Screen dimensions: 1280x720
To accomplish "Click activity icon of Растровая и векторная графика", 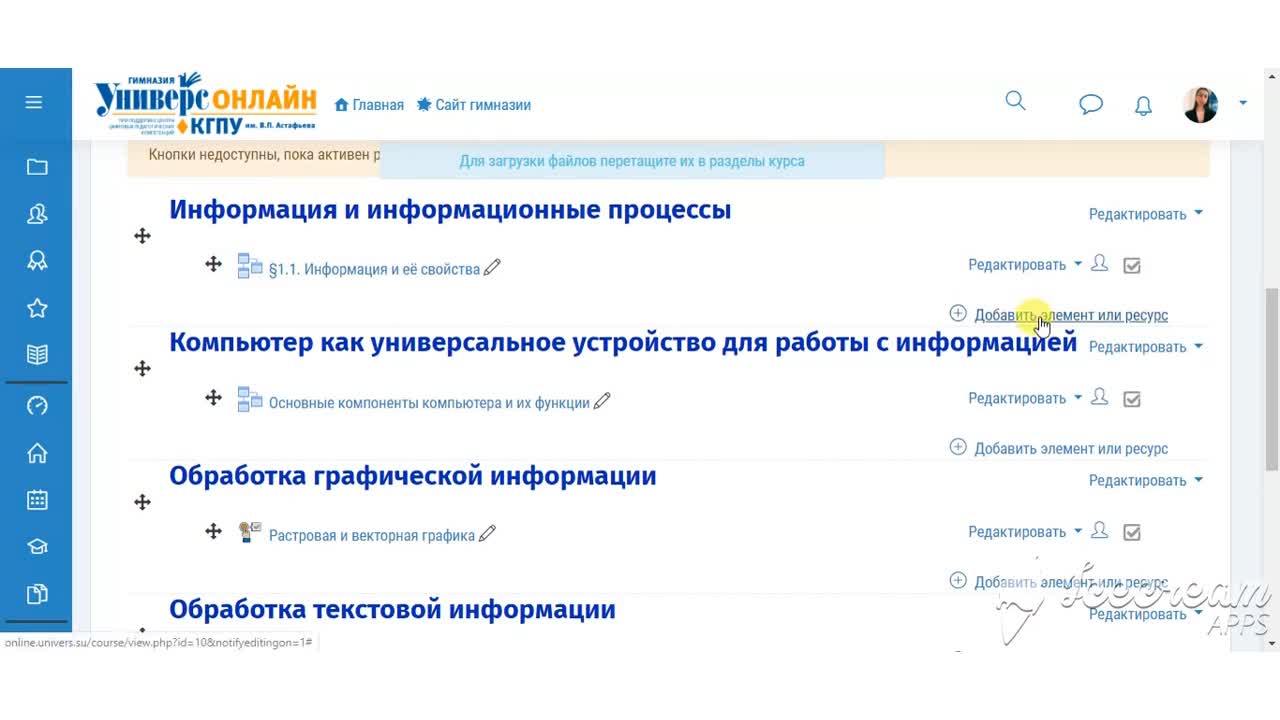I will [250, 532].
